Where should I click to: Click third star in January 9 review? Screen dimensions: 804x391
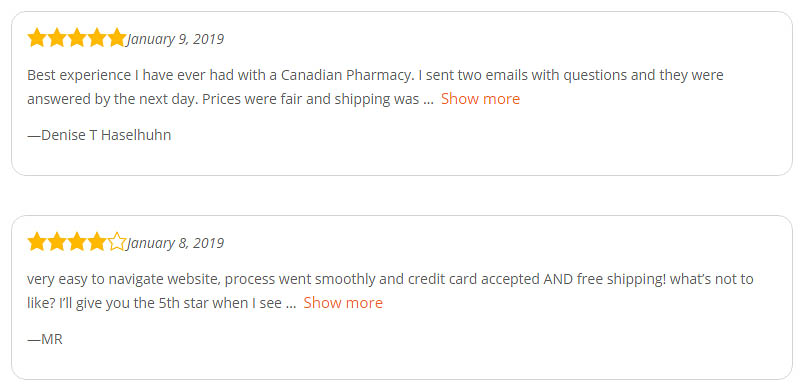tap(77, 38)
